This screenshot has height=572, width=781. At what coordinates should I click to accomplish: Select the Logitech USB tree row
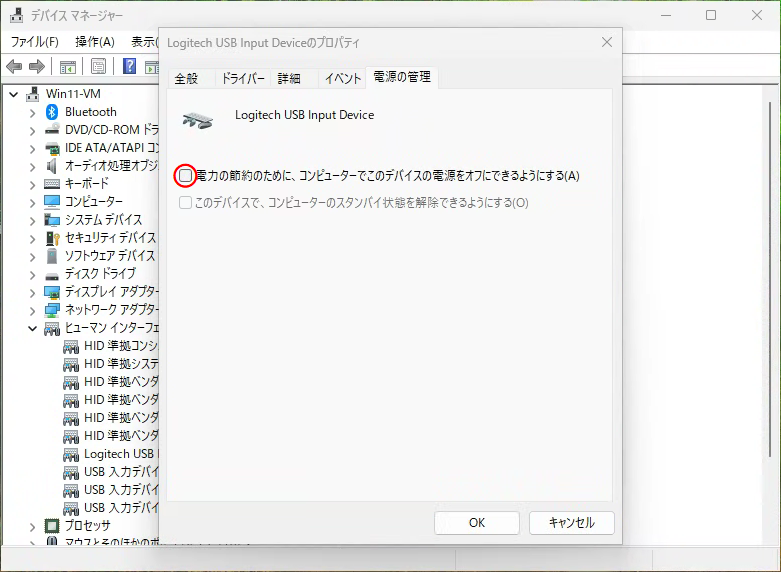point(121,454)
